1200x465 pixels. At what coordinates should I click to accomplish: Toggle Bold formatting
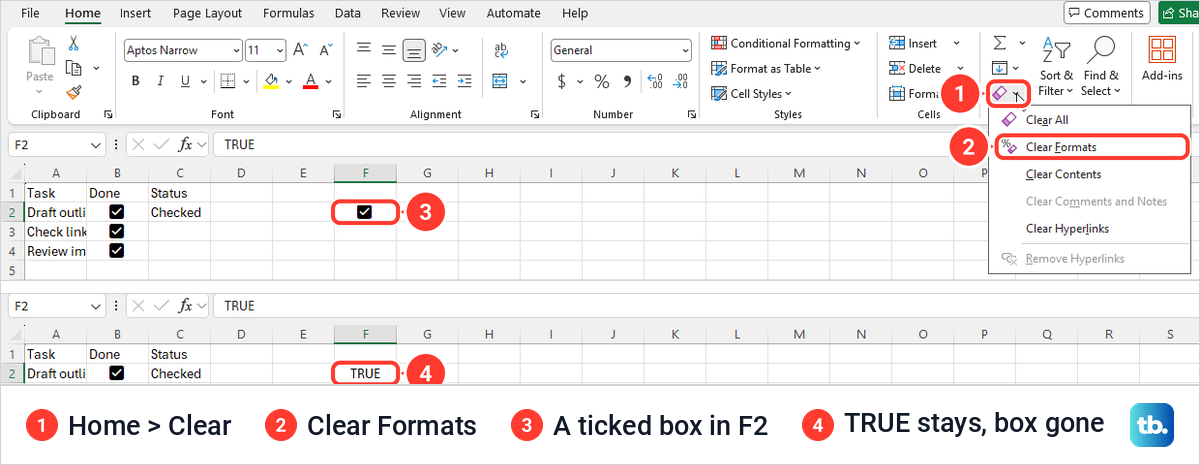click(135, 81)
